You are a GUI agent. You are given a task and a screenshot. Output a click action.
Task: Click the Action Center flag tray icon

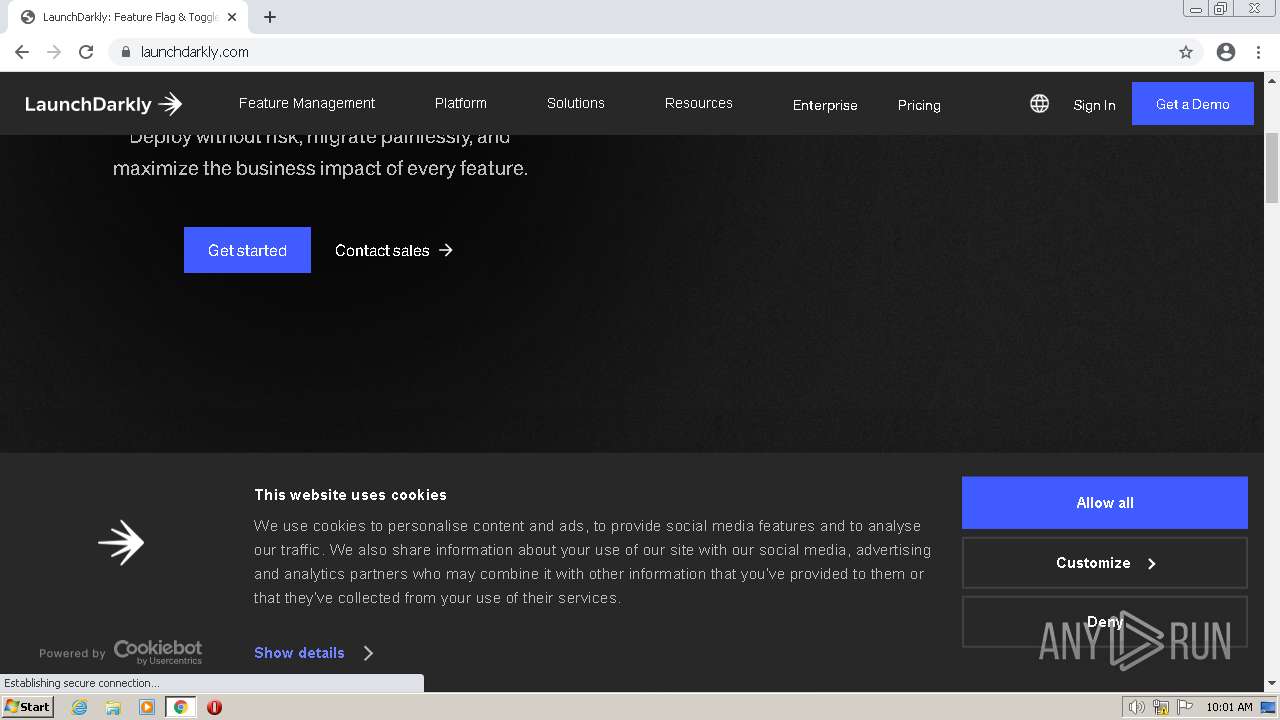(1185, 707)
